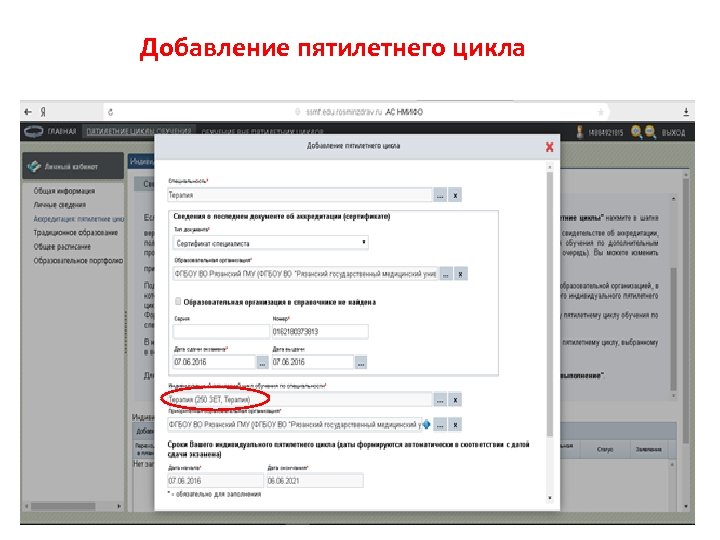Open specialty lookup next to Терапия field
Image resolution: width=720 pixels, height=540 pixels.
[x=440, y=195]
